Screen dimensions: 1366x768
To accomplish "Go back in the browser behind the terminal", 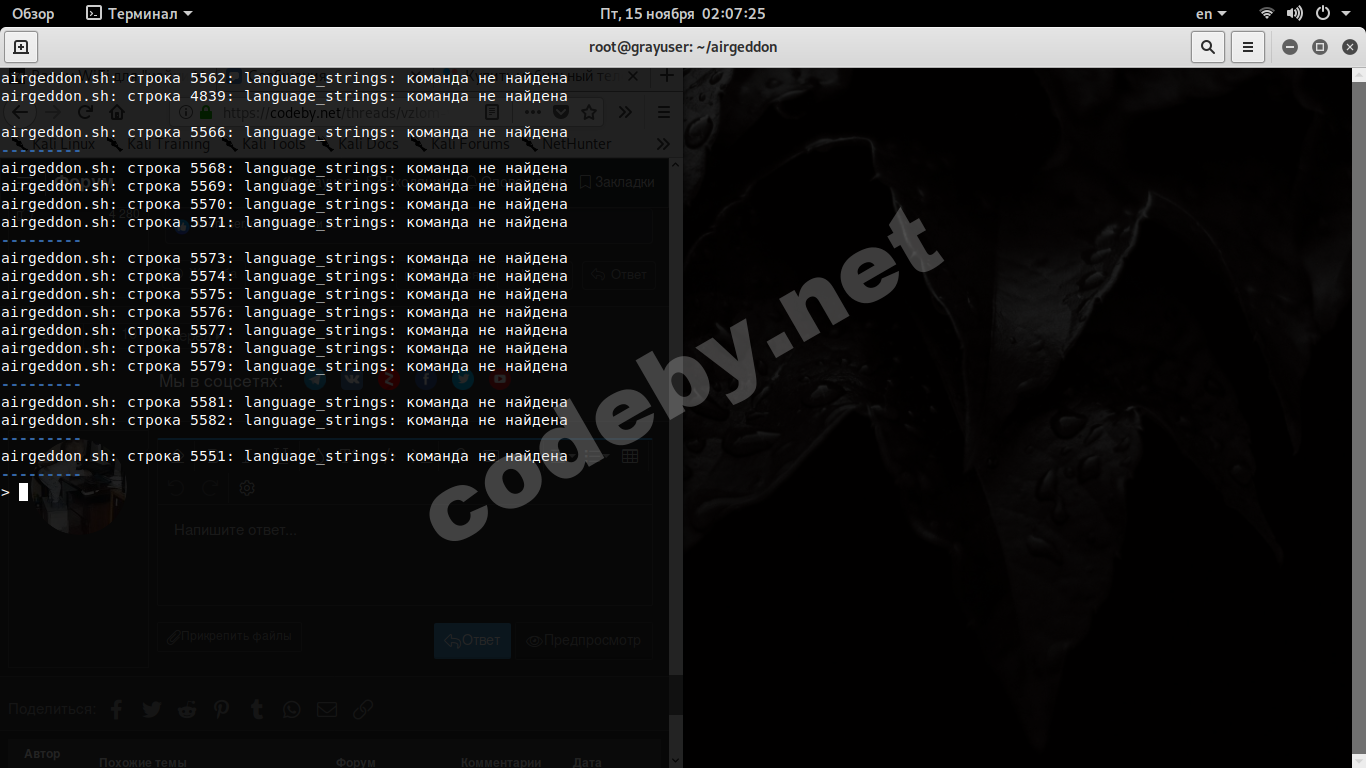I will tap(19, 113).
